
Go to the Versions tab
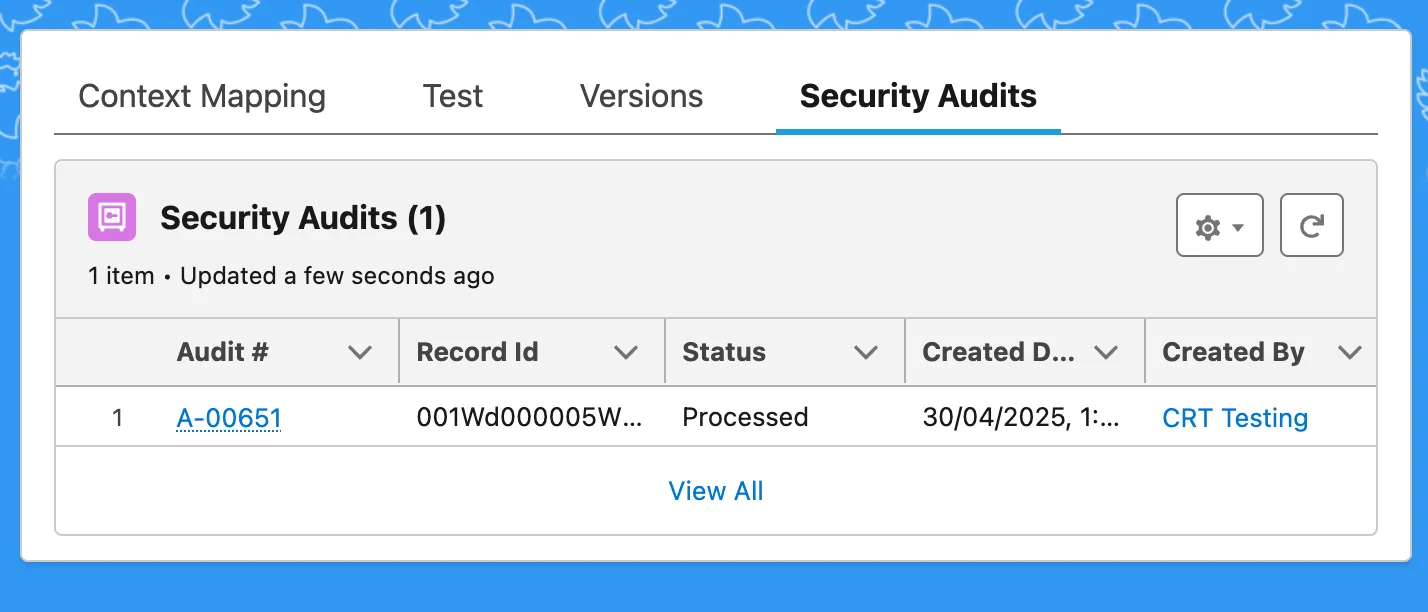coord(641,97)
